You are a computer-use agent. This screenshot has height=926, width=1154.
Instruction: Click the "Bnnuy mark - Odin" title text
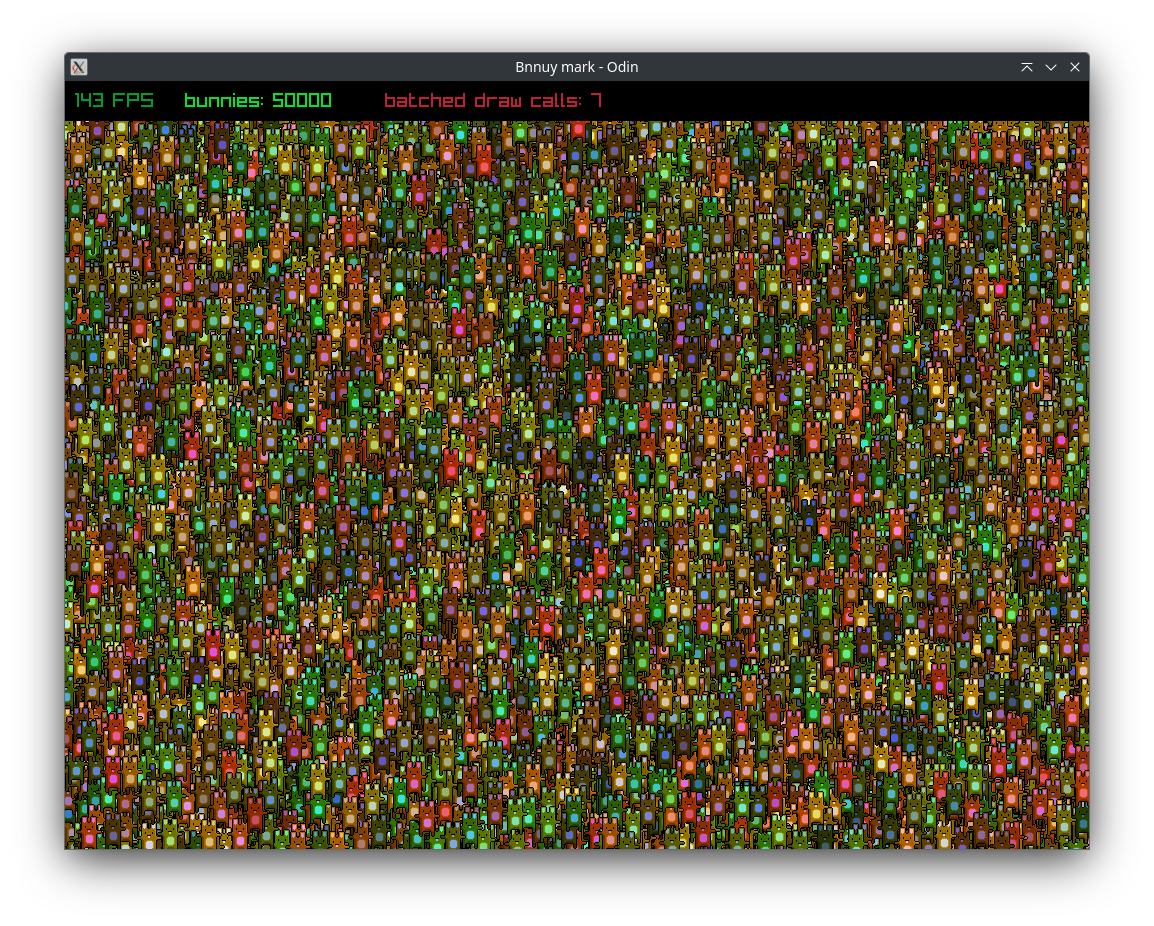pos(576,67)
